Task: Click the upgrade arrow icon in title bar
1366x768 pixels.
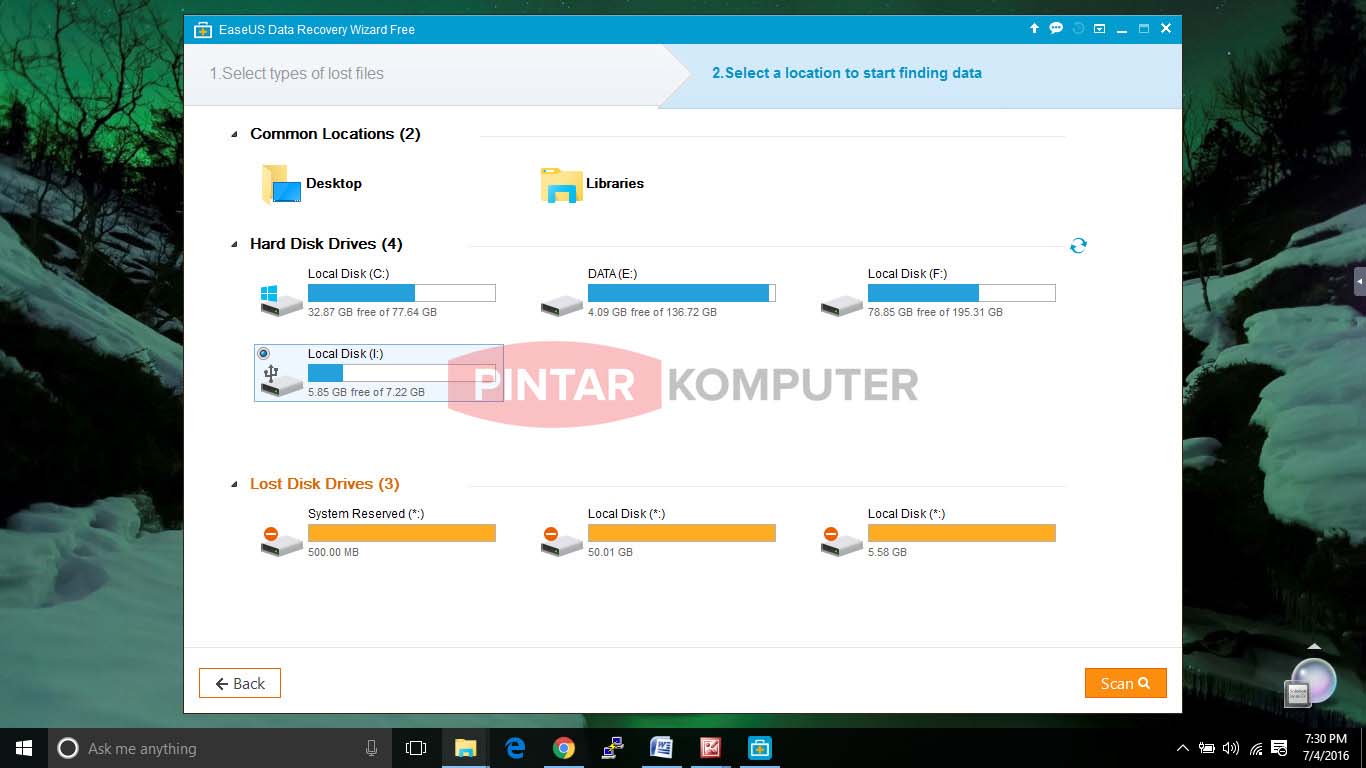Action: pyautogui.click(x=1034, y=29)
